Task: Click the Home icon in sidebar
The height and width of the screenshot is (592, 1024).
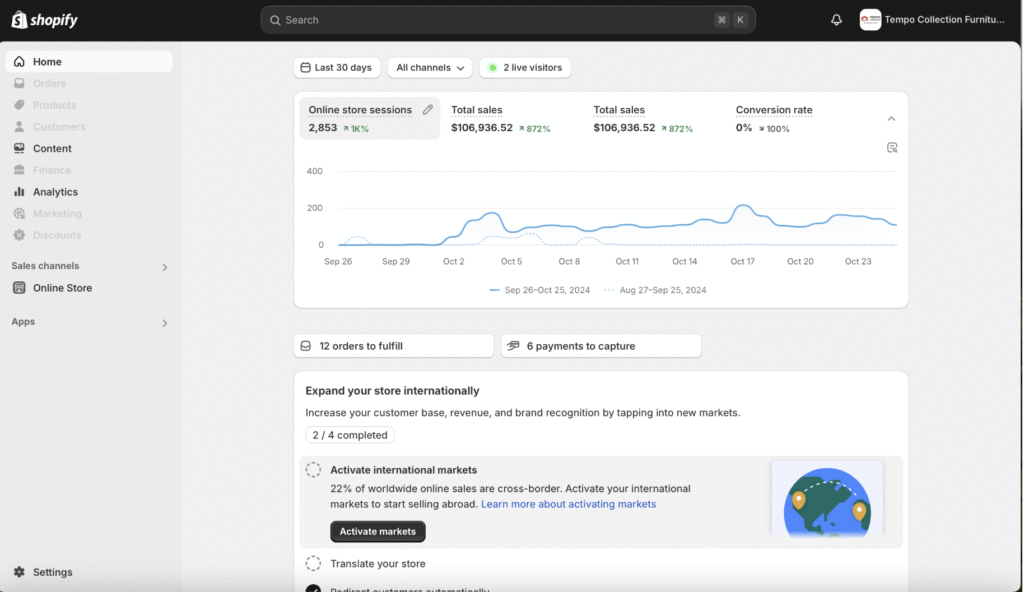Action: [19, 61]
